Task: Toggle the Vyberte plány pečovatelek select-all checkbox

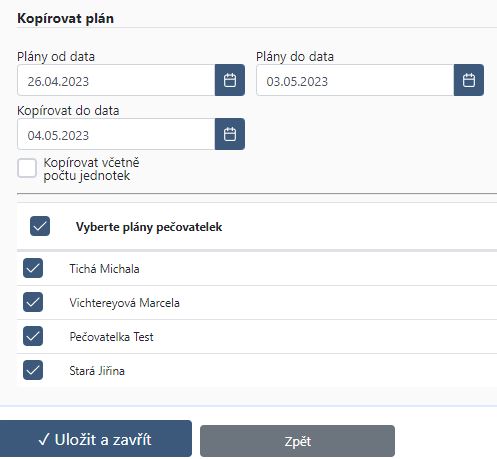Action: point(40,226)
